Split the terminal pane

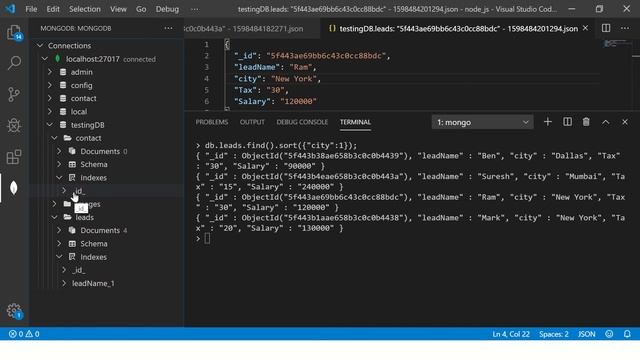tap(567, 122)
